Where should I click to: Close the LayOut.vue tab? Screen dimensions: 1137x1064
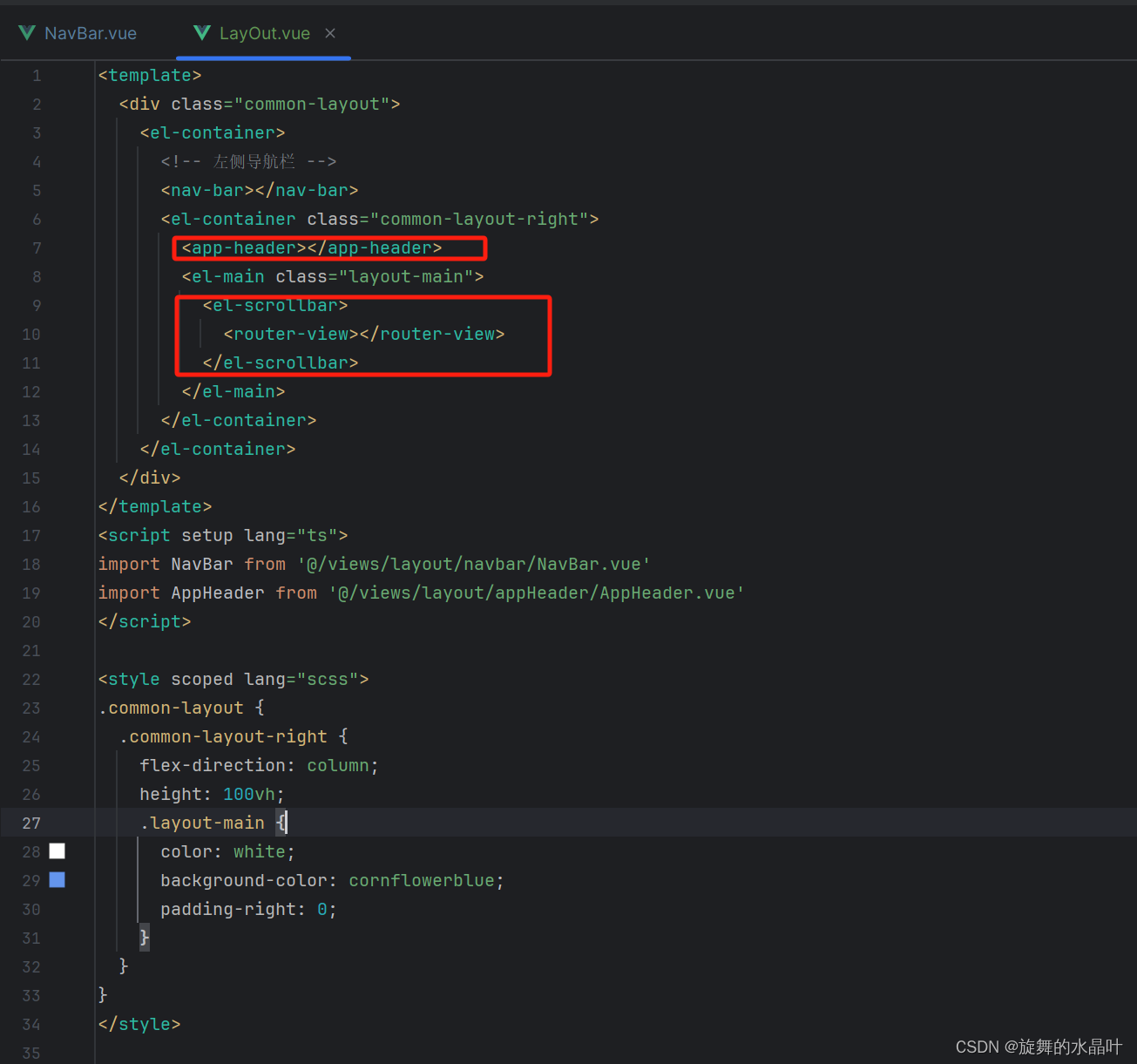pos(330,33)
